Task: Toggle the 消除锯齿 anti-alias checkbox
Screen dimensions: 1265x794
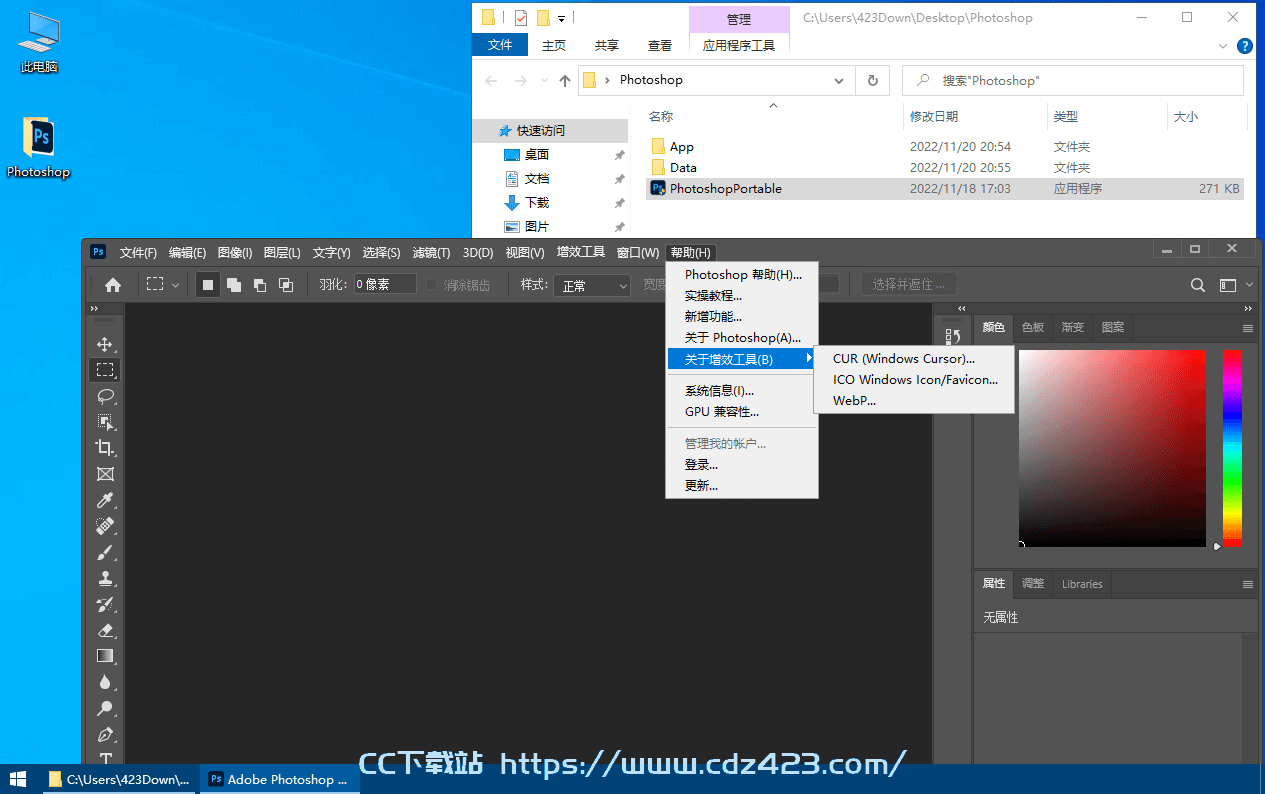Action: point(432,285)
